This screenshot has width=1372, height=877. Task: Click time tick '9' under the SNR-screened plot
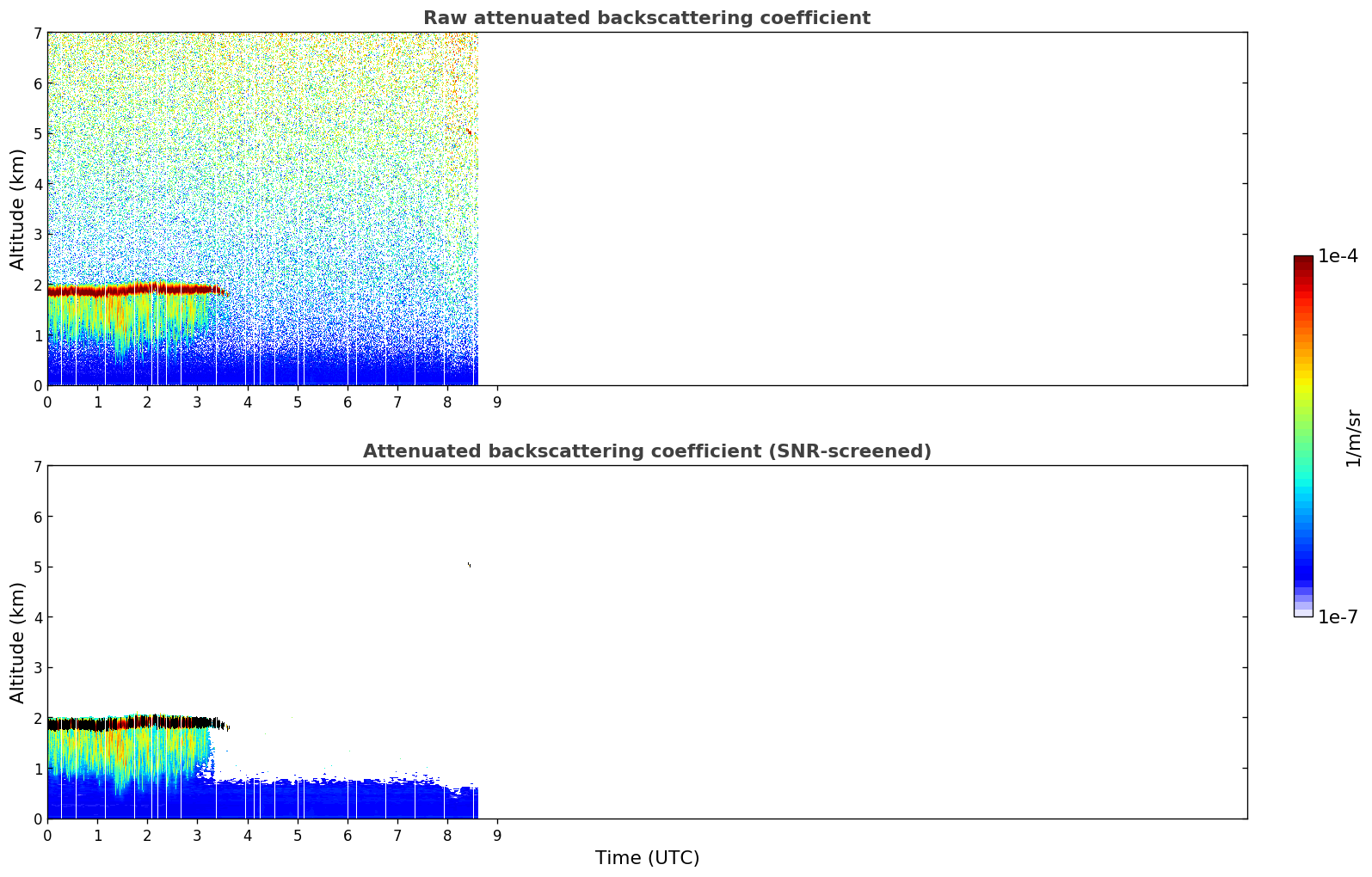point(497,836)
